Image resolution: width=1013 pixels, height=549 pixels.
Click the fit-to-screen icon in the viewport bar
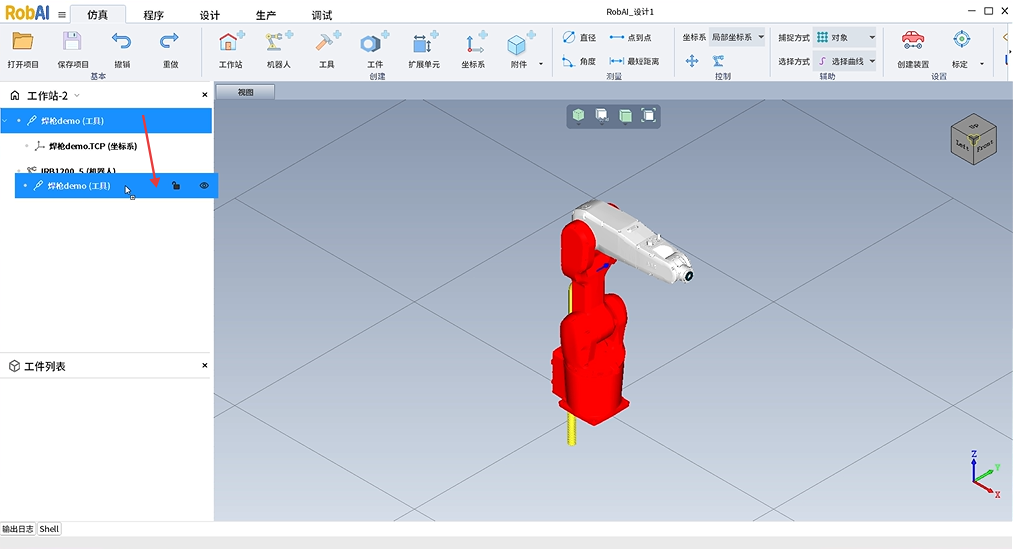click(x=649, y=115)
